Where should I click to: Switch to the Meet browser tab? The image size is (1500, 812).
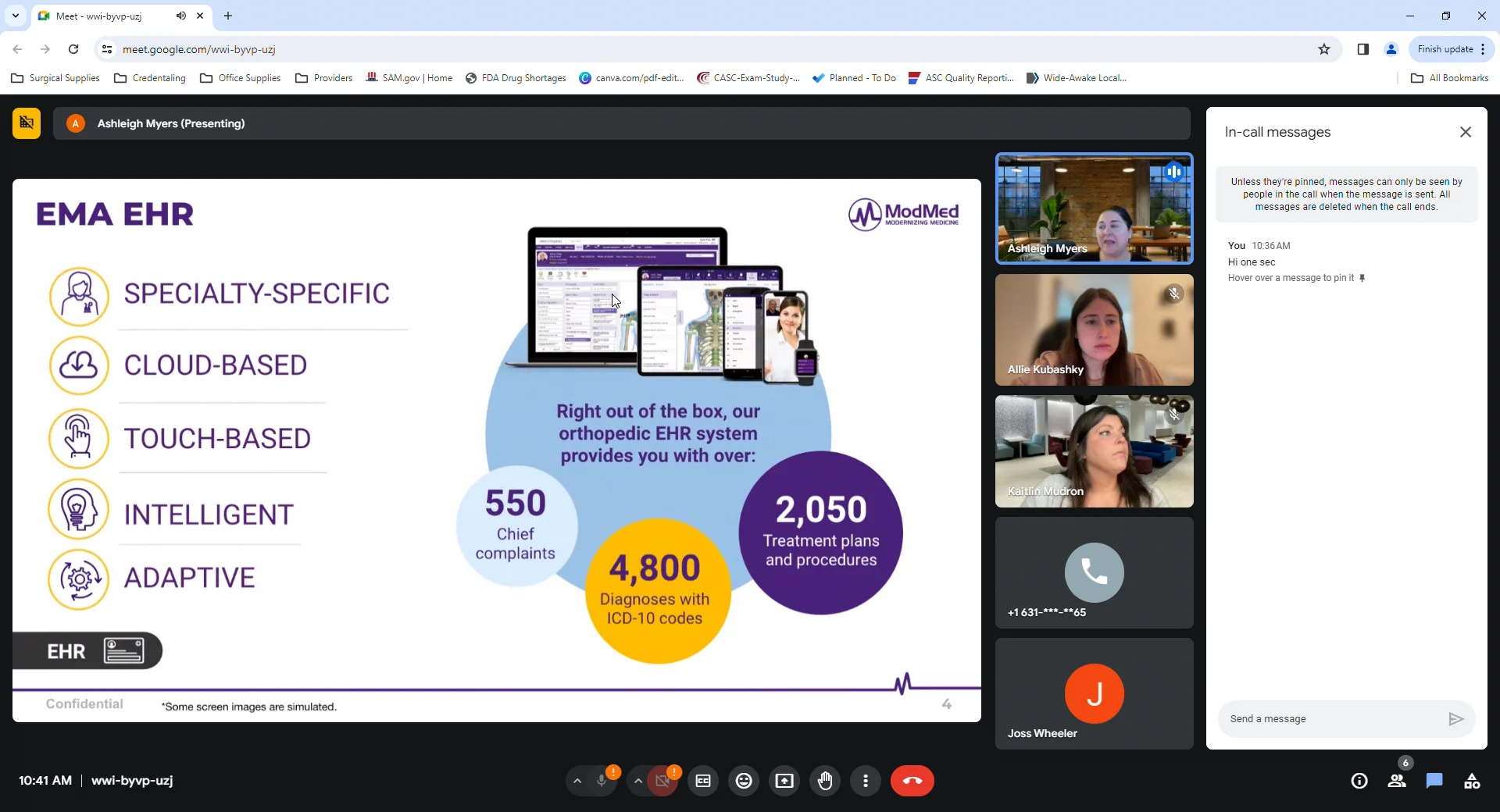click(x=102, y=16)
